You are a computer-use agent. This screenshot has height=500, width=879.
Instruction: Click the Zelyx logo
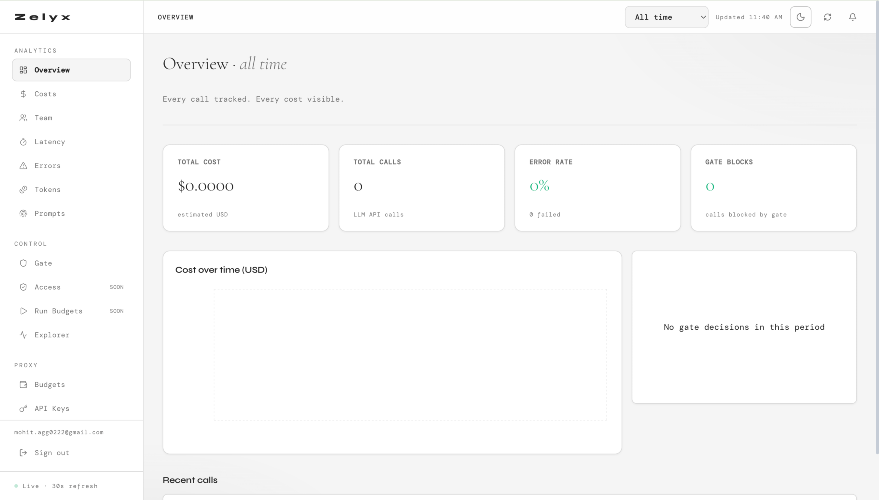43,17
